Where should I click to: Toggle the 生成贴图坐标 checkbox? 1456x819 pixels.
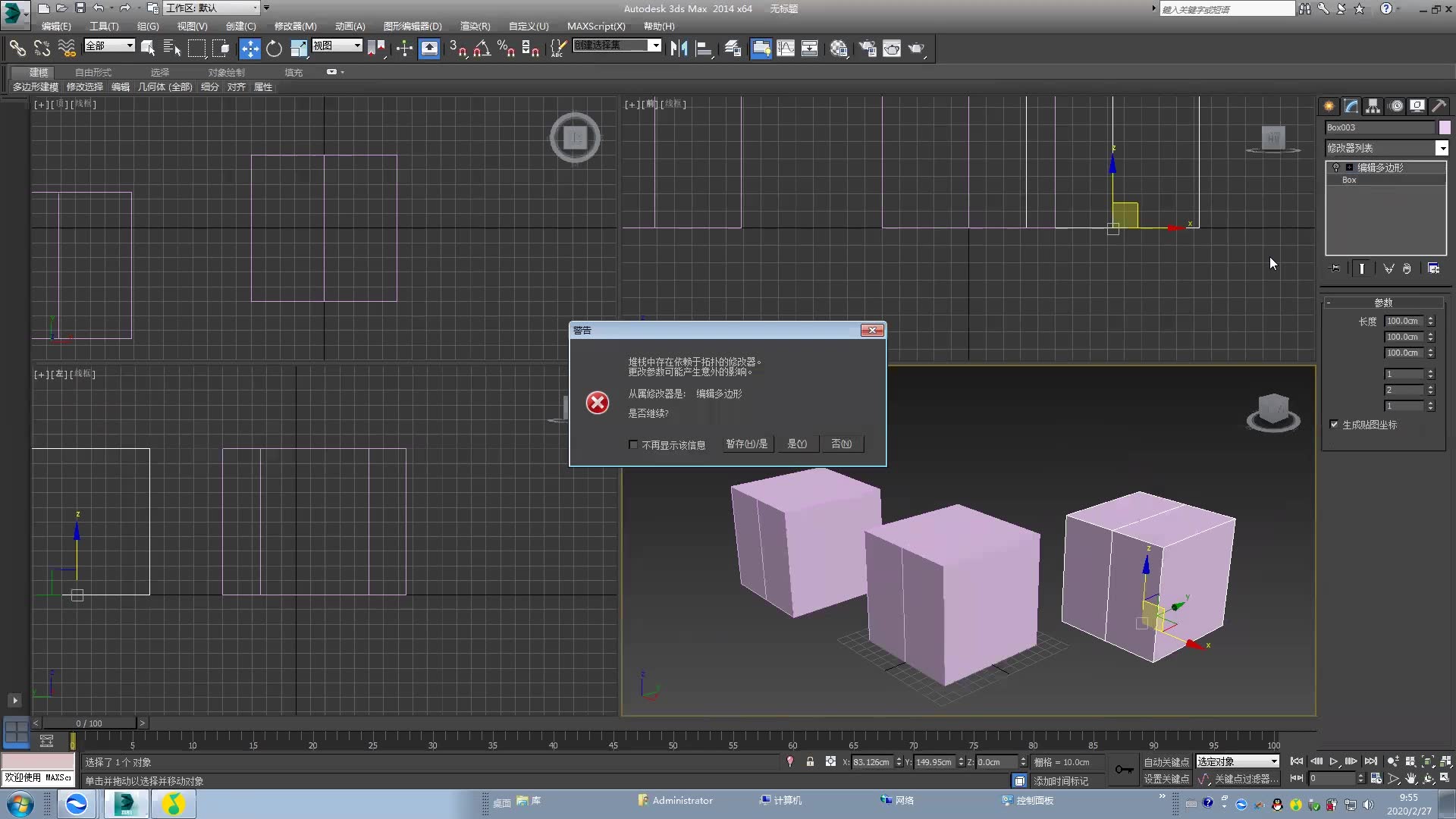(1333, 425)
